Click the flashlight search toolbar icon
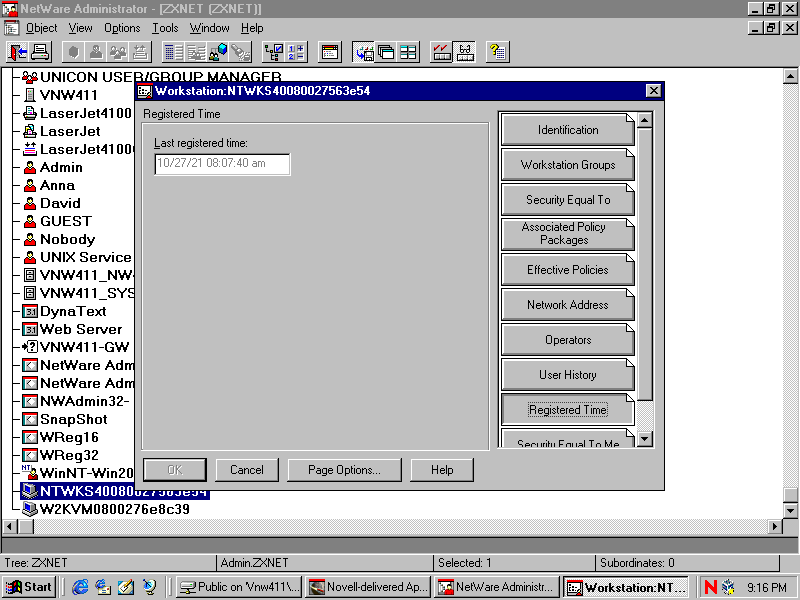The height and width of the screenshot is (600, 800). click(241, 52)
